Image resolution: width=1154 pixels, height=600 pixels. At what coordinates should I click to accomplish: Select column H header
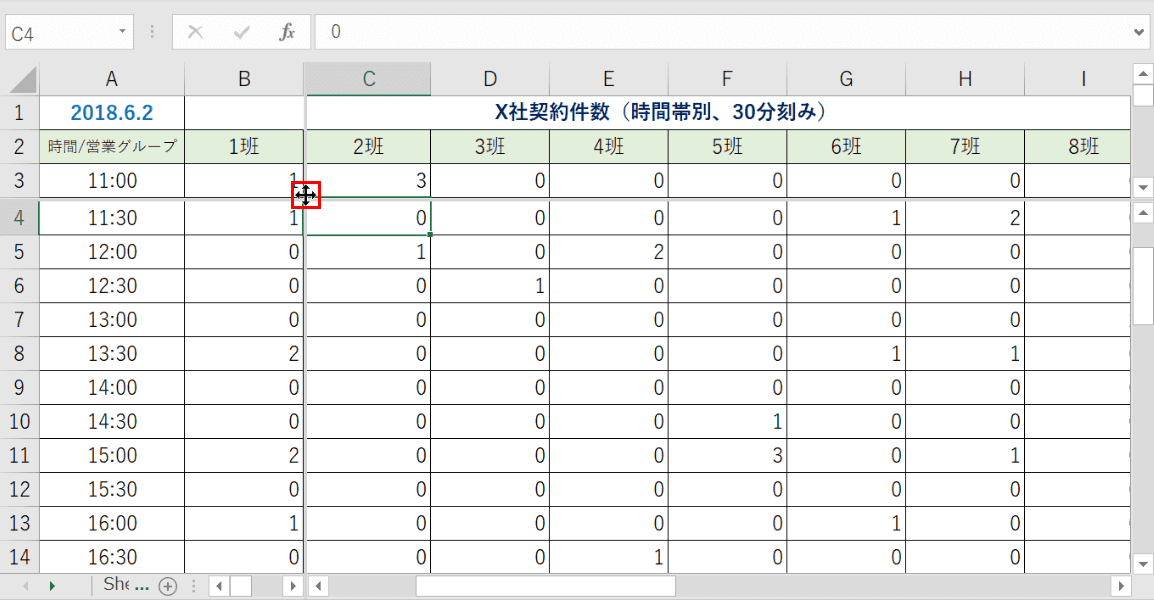tap(965, 79)
